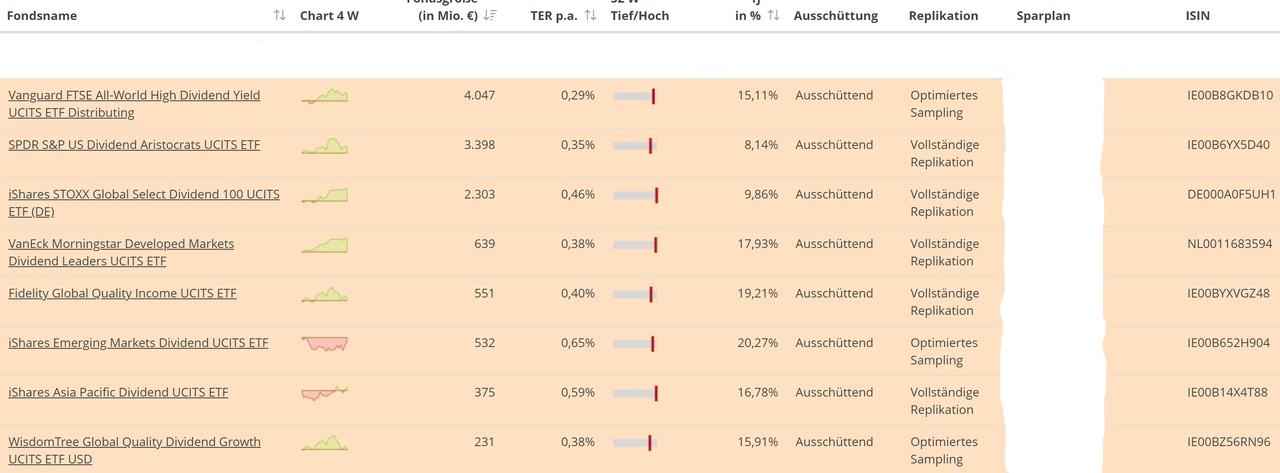
Task: Click the Vanguard 52-week low/high range bar
Action: pos(634,96)
